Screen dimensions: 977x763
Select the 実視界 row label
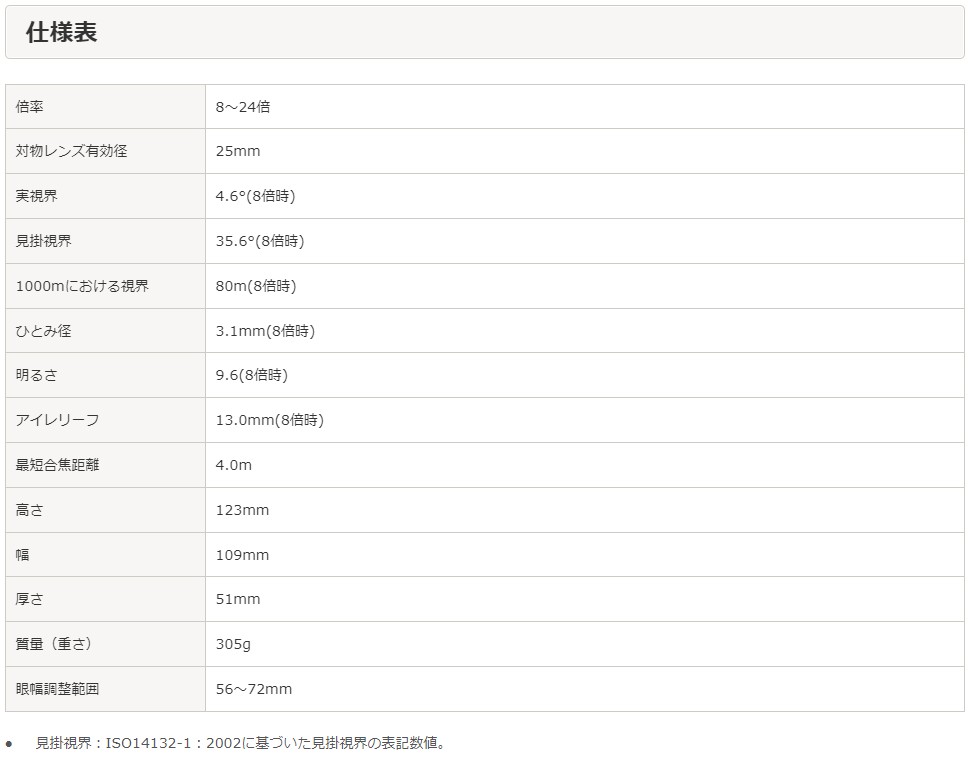pos(36,196)
